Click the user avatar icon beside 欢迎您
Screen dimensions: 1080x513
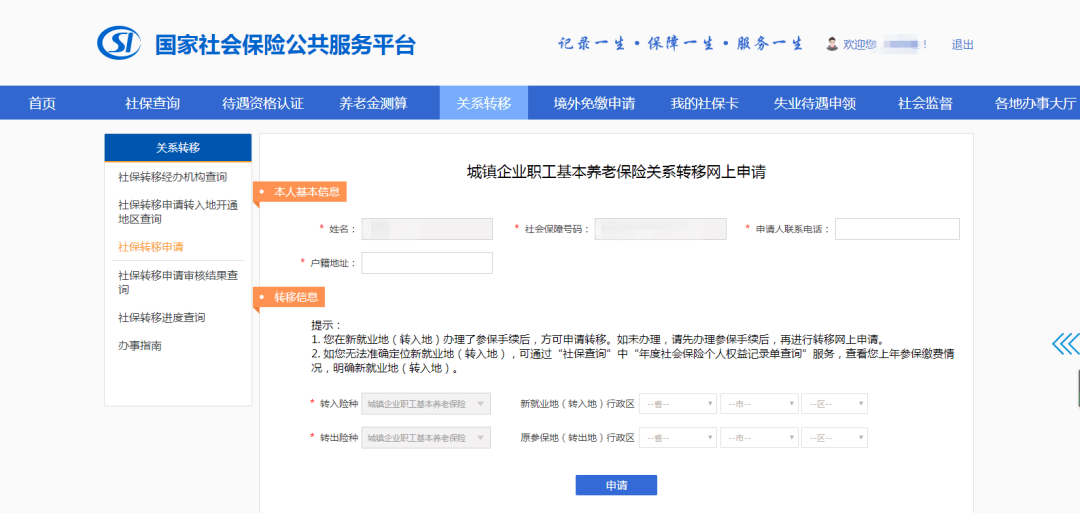tap(832, 44)
